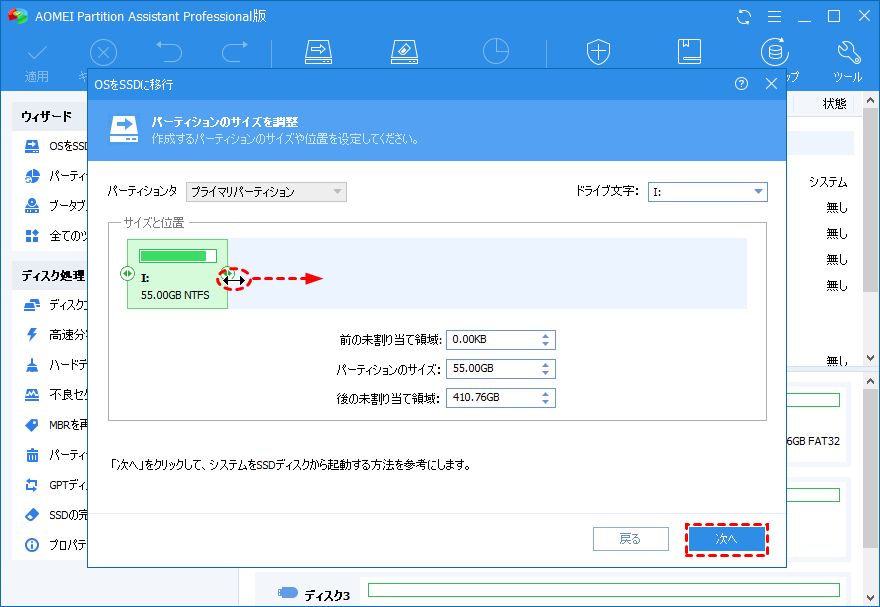Viewport: 880px width, 607px height.
Task: Click the hard disk wipe broom icon
Action: (32, 365)
